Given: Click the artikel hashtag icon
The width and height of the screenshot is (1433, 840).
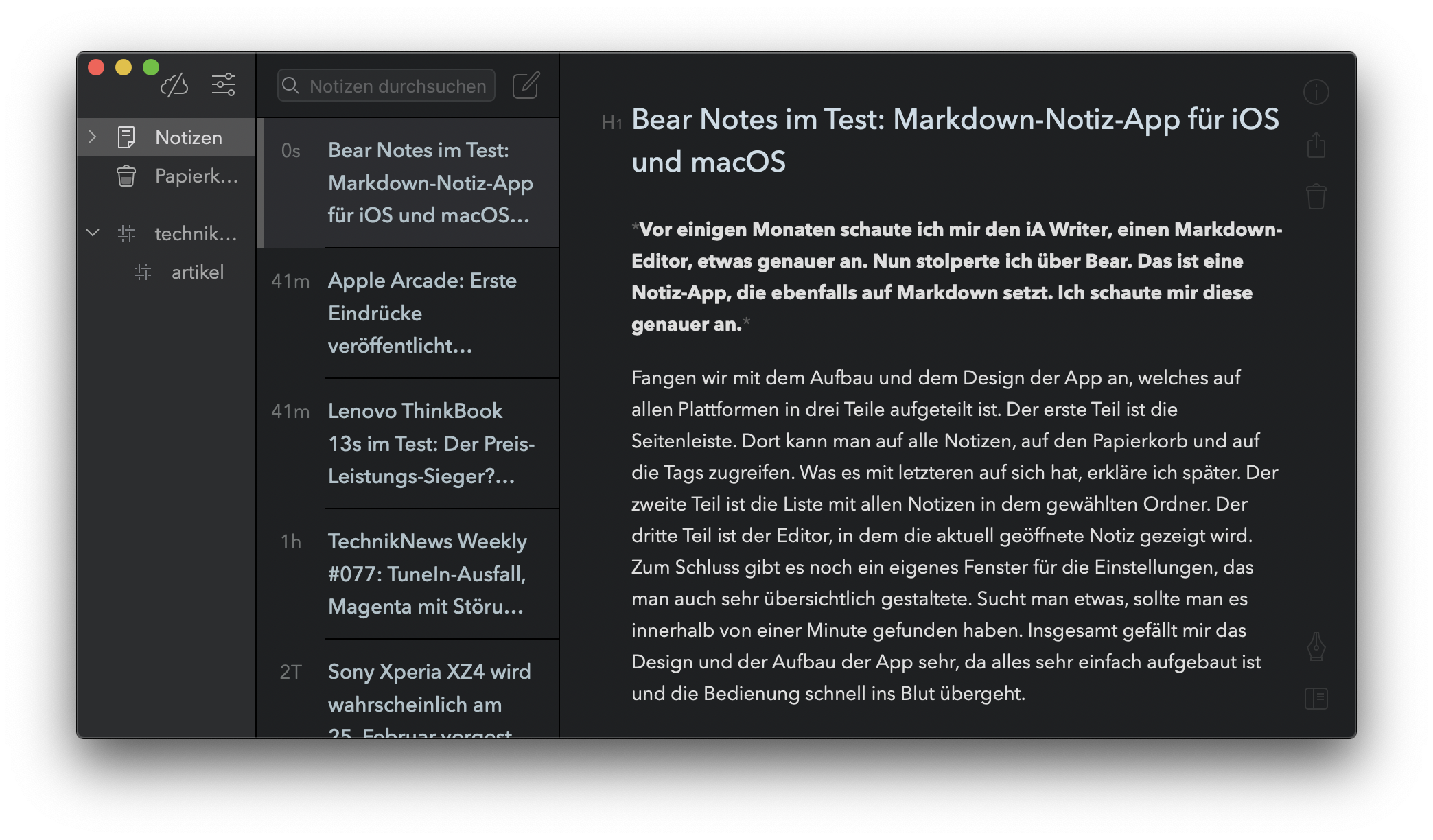Looking at the screenshot, I should coord(143,272).
